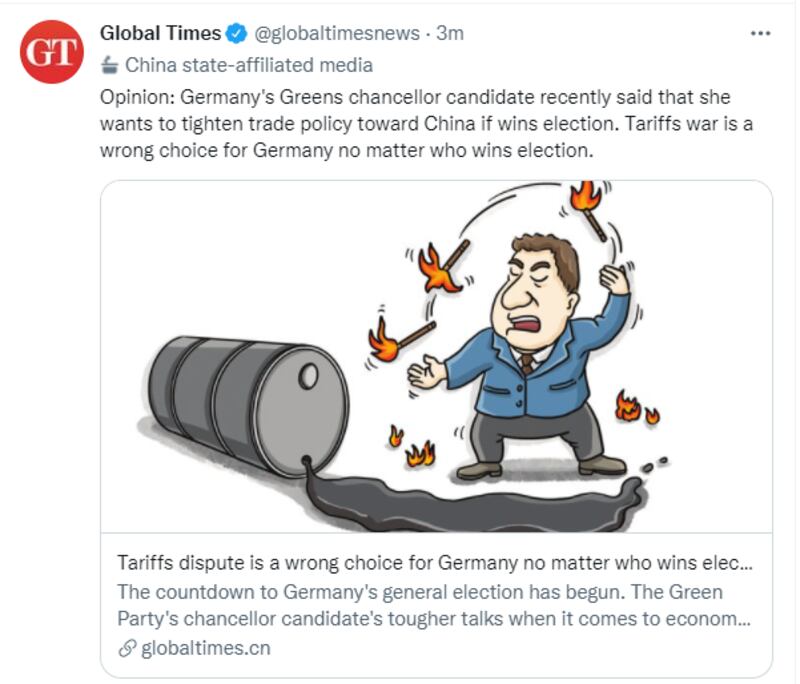This screenshot has height=684, width=800.
Task: Click the flaming match at top of cartoon
Action: 588,209
